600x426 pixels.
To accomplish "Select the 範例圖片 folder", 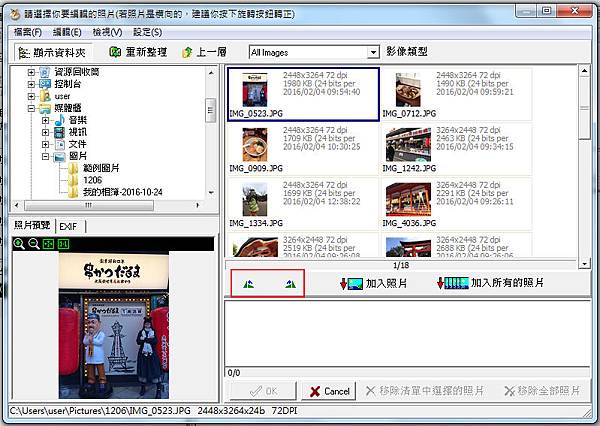I will (x=101, y=168).
